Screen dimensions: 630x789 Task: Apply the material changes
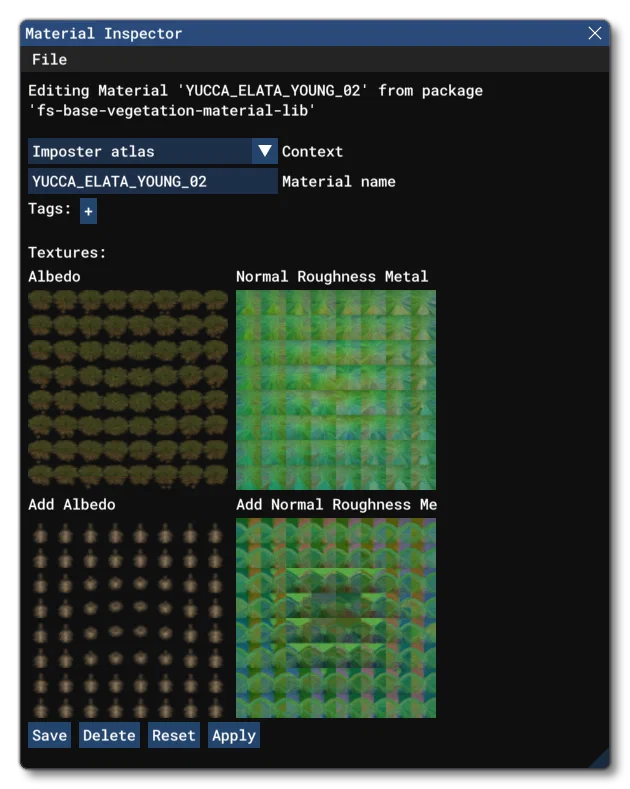(x=234, y=735)
